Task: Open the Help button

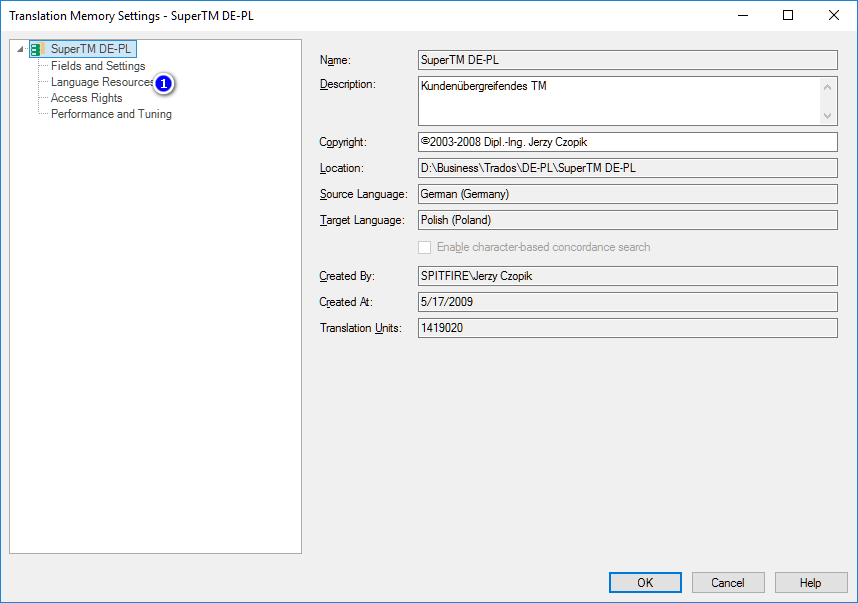Action: pos(810,583)
